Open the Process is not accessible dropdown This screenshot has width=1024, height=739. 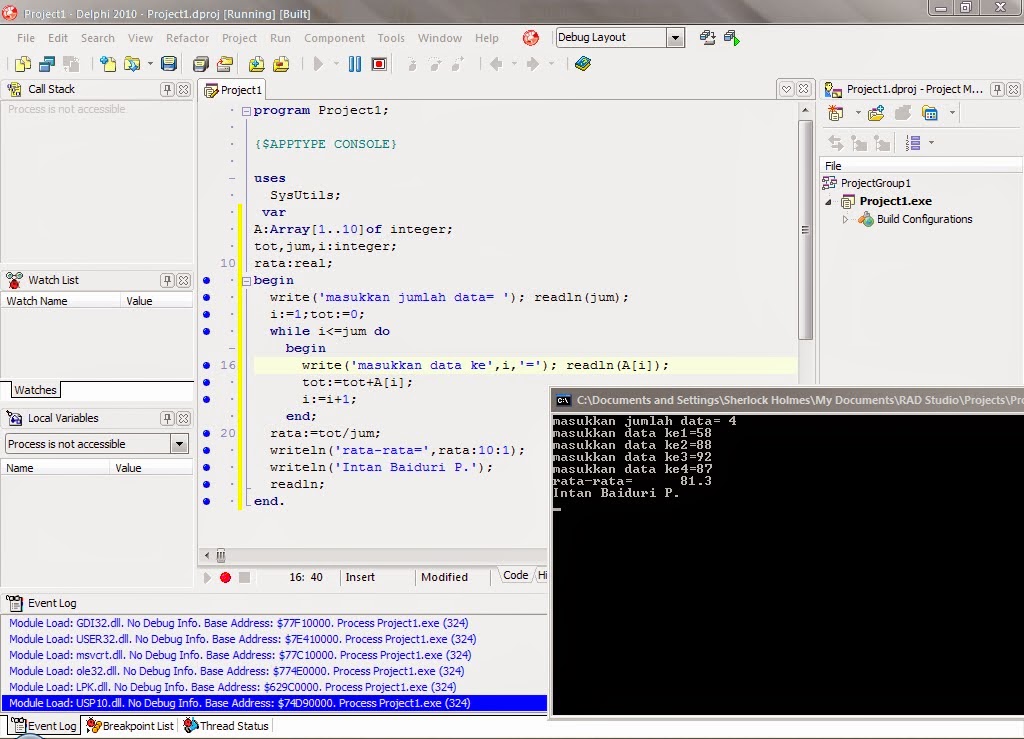(180, 443)
